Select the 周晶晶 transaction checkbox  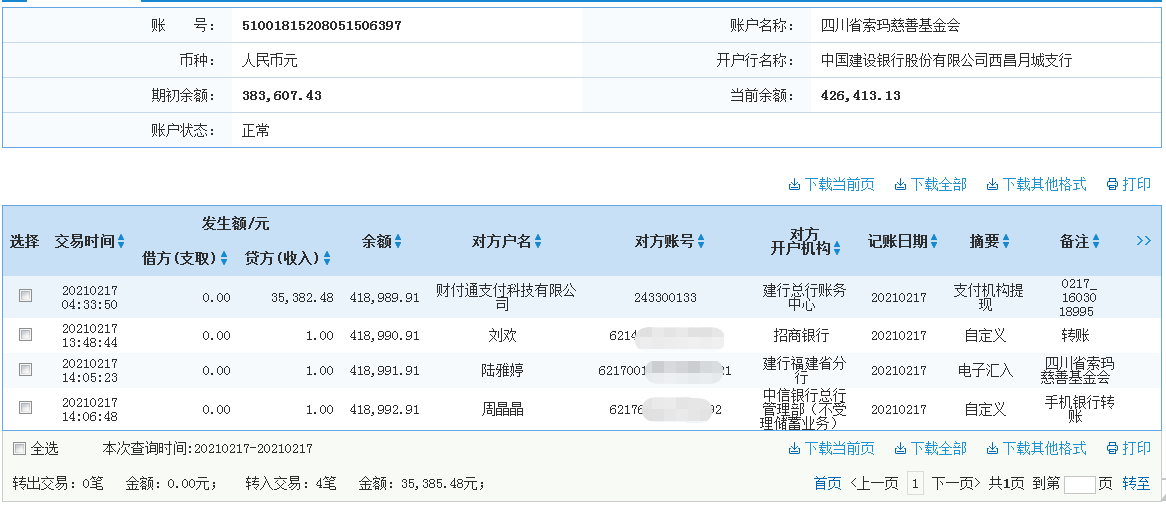(x=26, y=408)
